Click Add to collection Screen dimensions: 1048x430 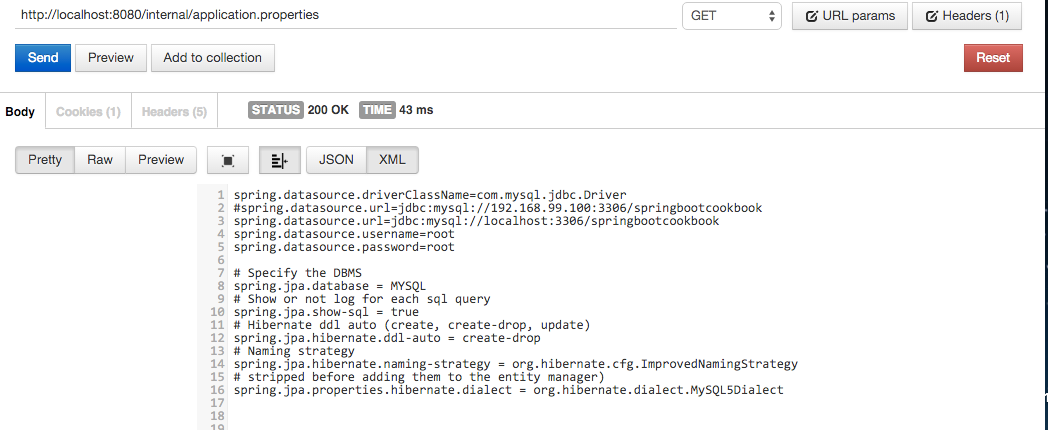212,58
